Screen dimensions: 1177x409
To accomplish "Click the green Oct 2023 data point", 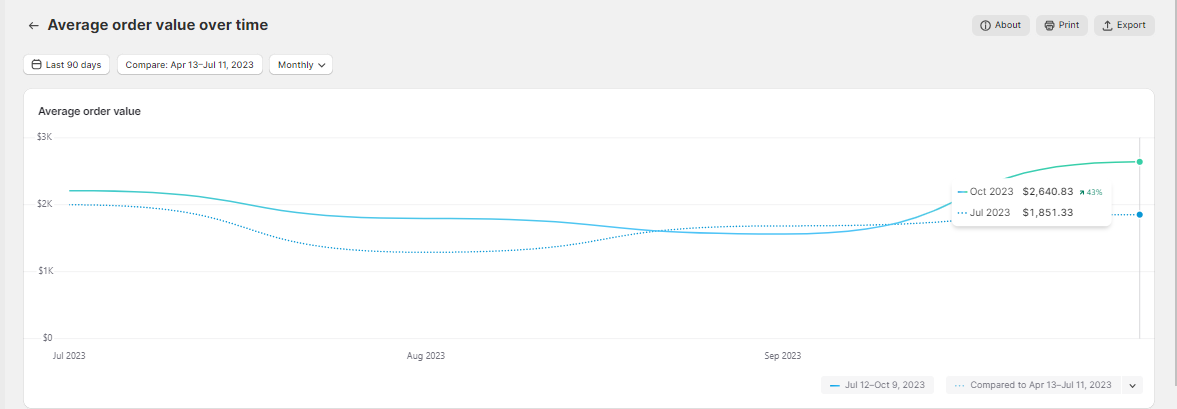I will (x=1139, y=161).
